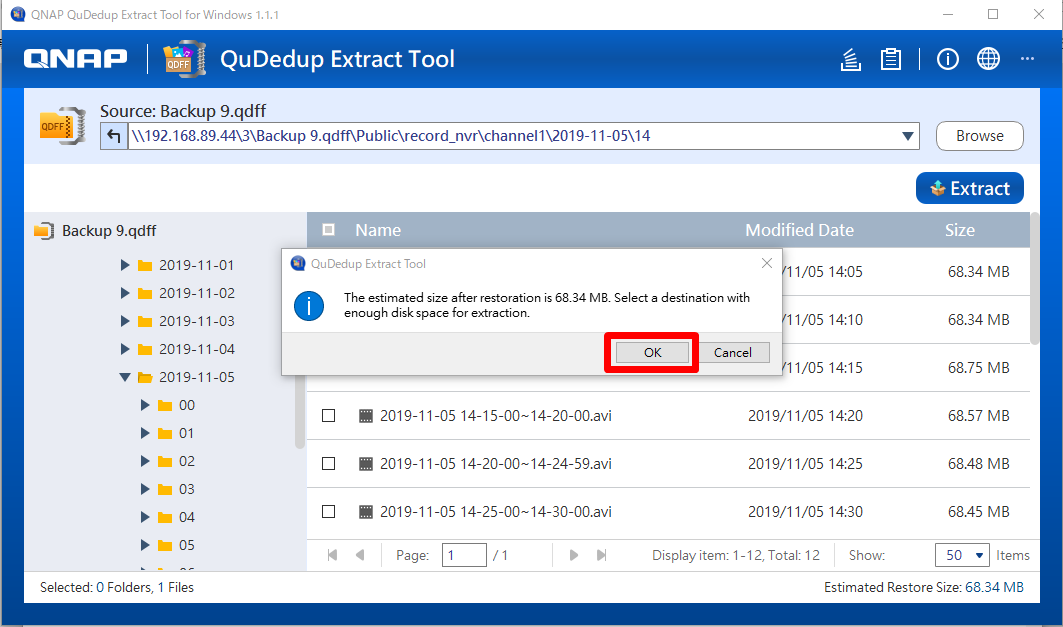
Task: Collapse the 2019-11-05 folder
Action: pos(125,377)
